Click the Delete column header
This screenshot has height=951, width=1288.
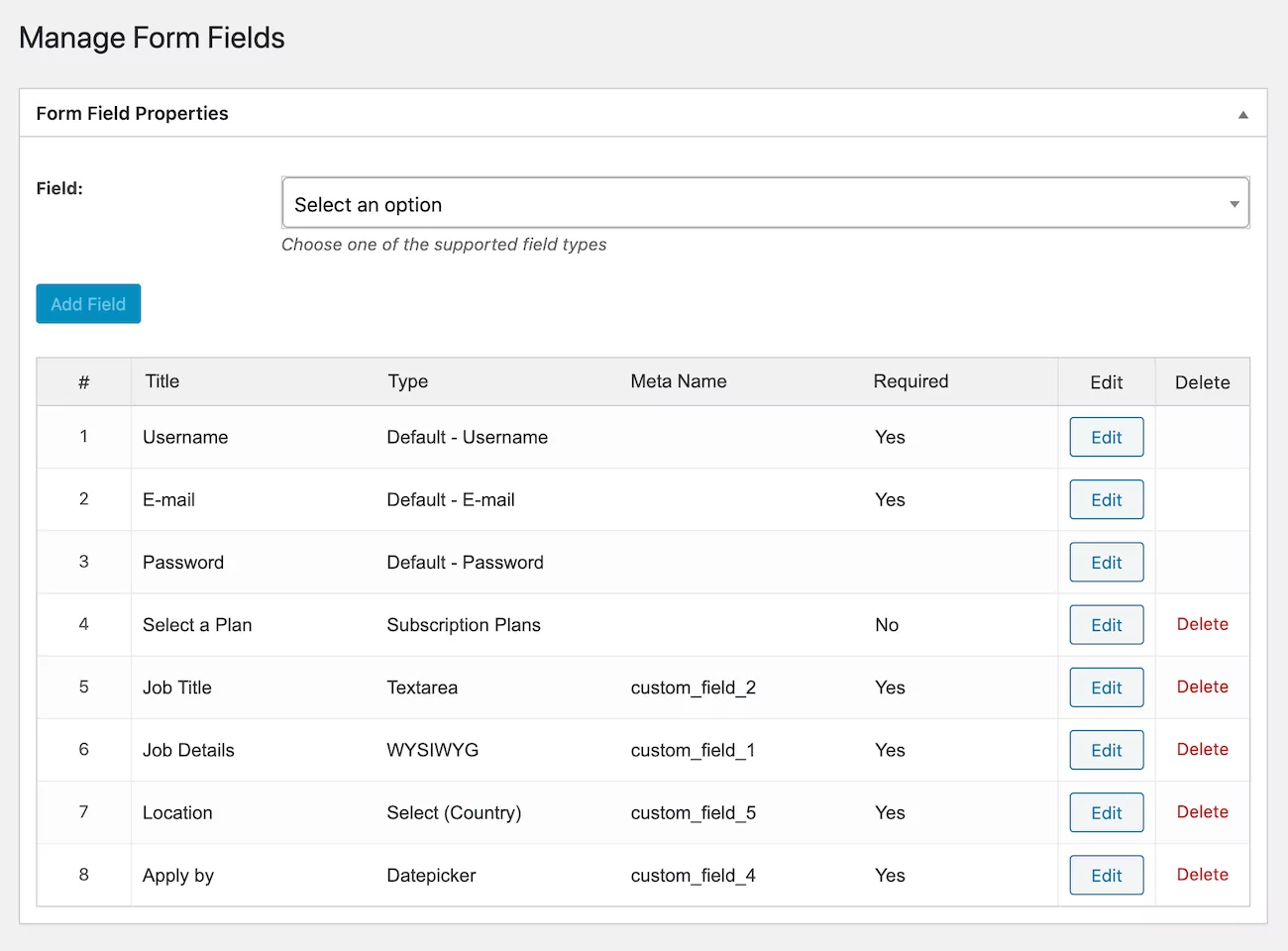click(x=1202, y=382)
